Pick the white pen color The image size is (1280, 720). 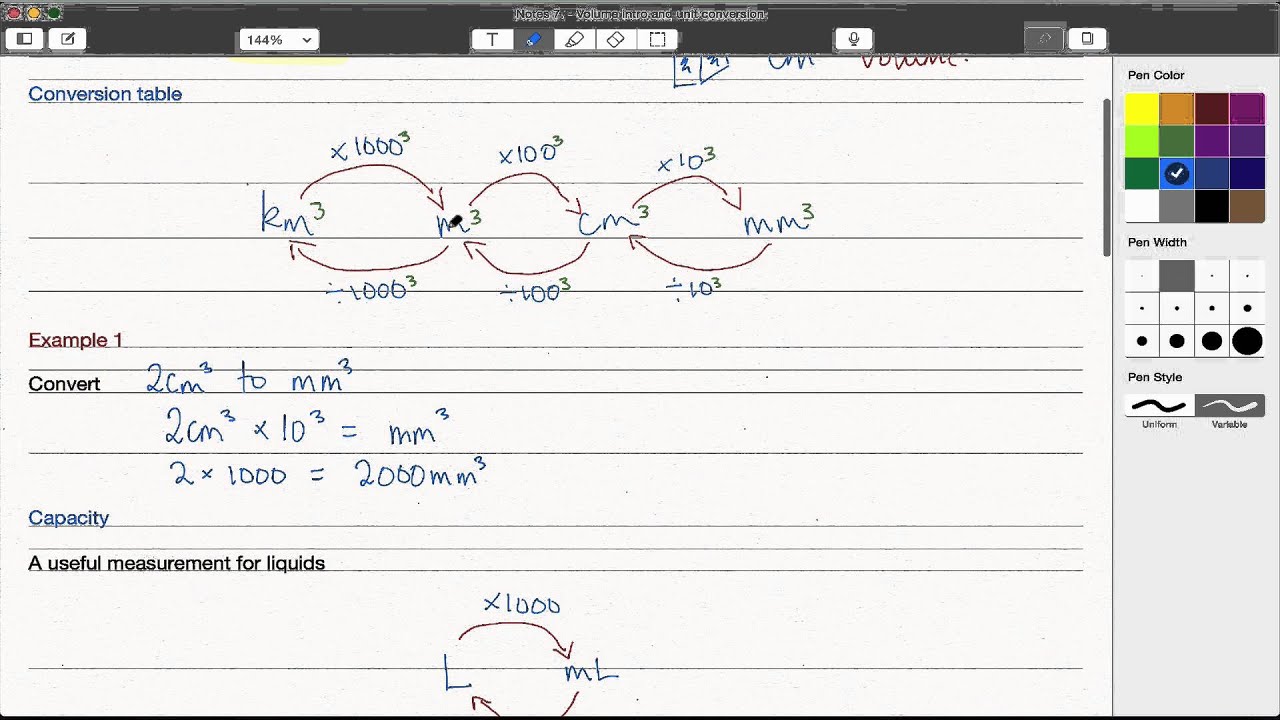(1142, 206)
